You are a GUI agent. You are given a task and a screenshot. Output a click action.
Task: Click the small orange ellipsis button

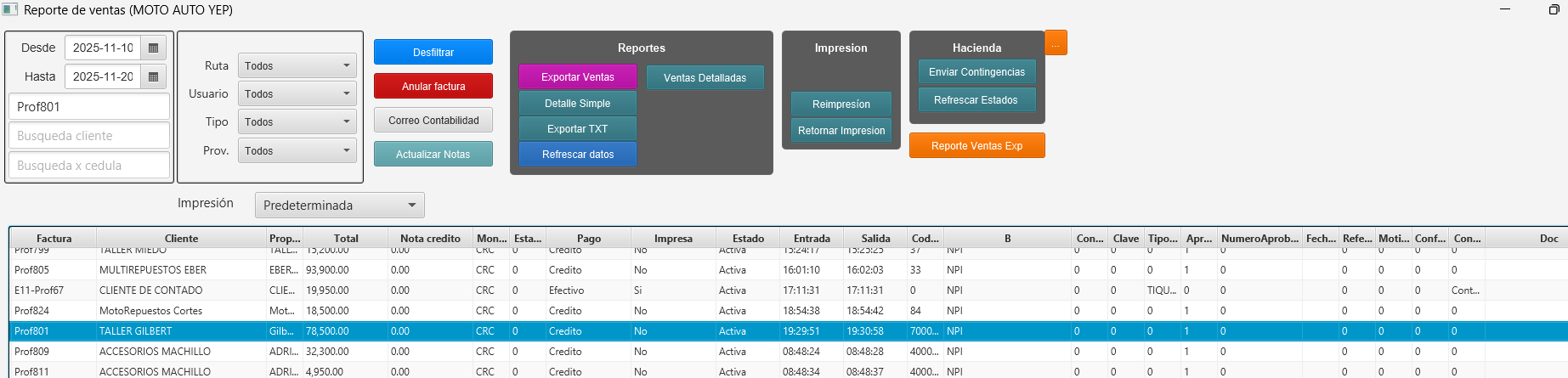(x=1056, y=43)
